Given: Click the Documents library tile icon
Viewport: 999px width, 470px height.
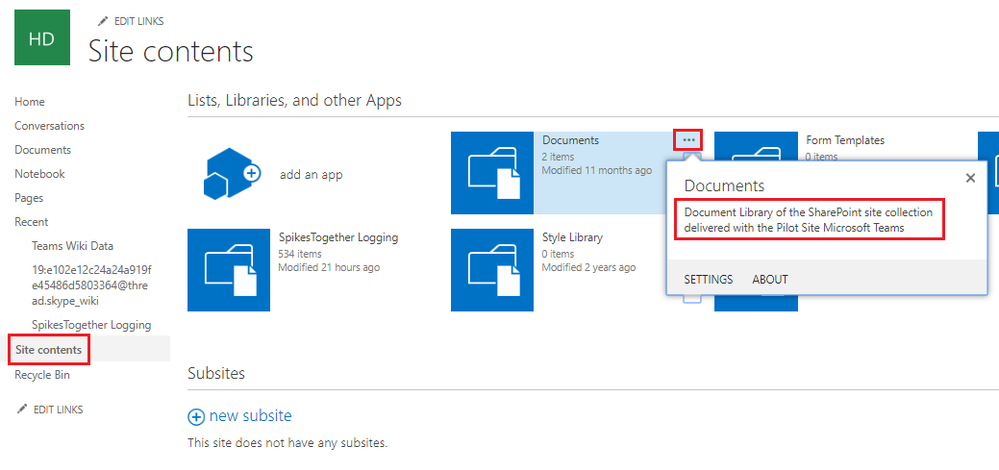Looking at the screenshot, I should 492,173.
